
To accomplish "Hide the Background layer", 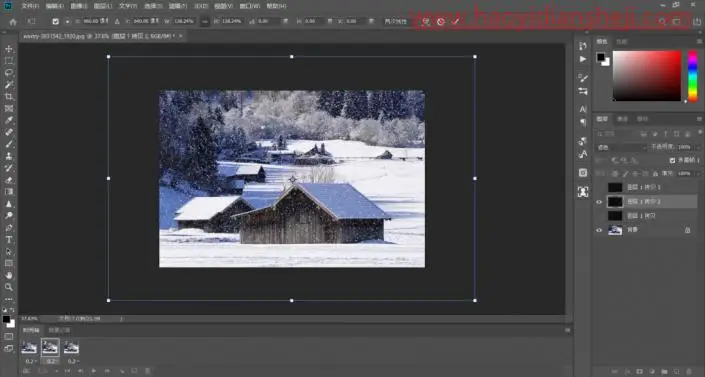I will tap(599, 230).
